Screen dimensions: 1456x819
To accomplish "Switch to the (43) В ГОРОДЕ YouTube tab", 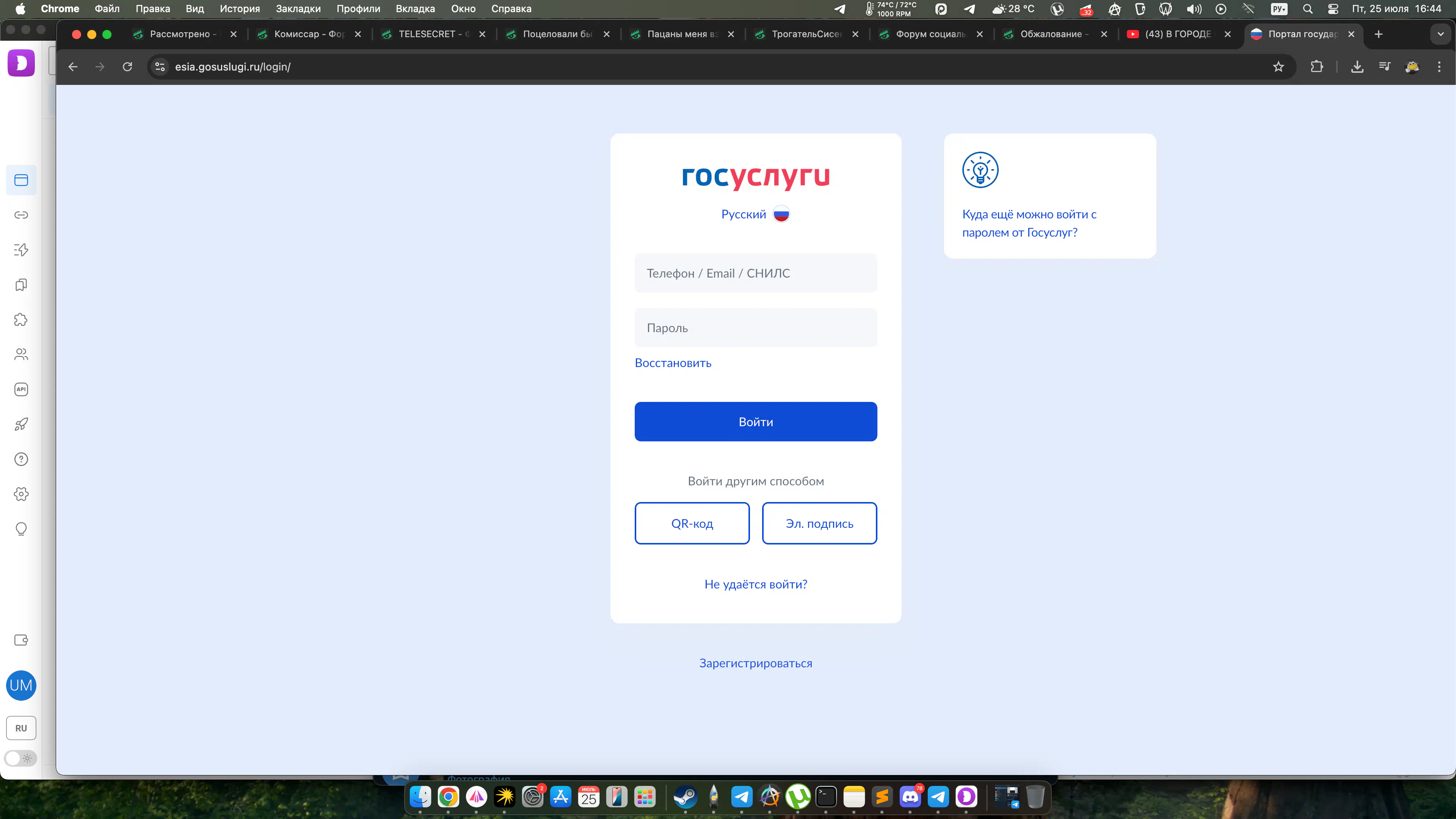I will tap(1178, 34).
